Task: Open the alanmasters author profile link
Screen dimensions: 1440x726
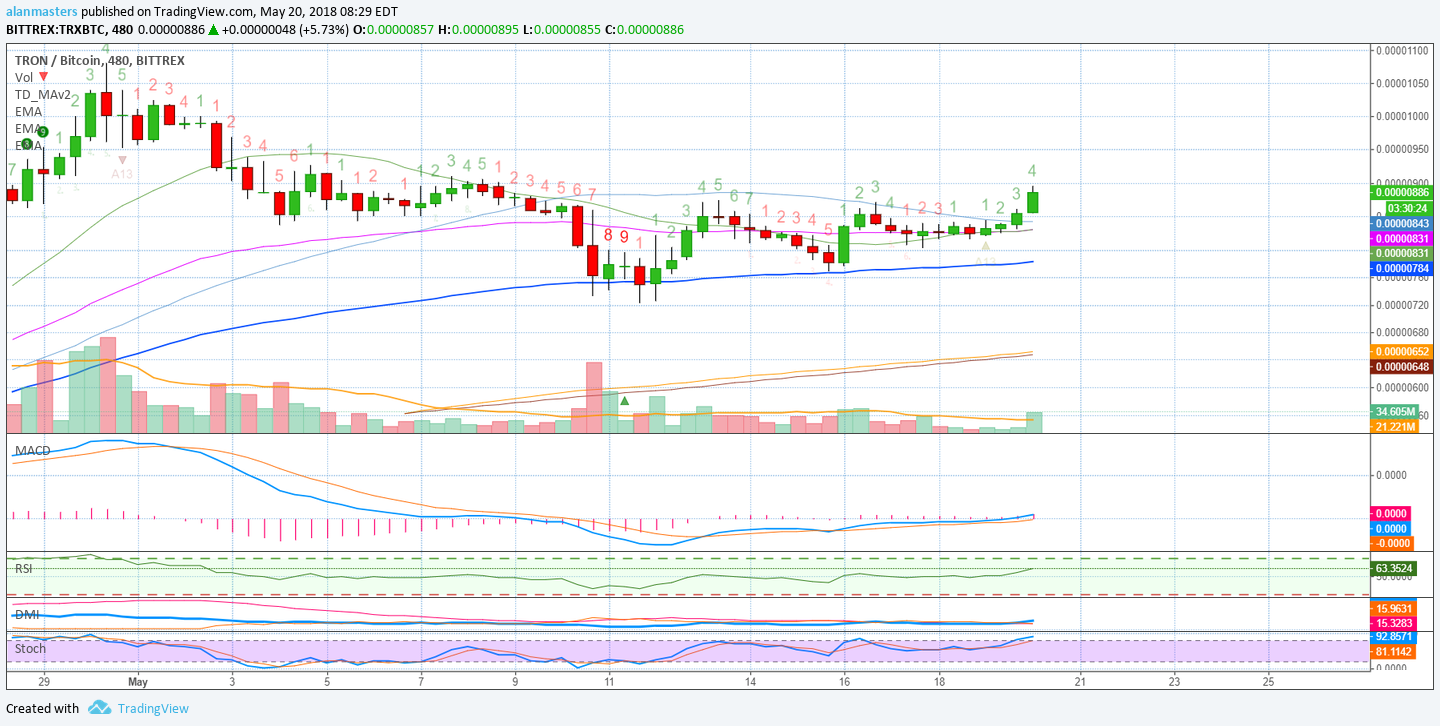Action: tap(42, 11)
